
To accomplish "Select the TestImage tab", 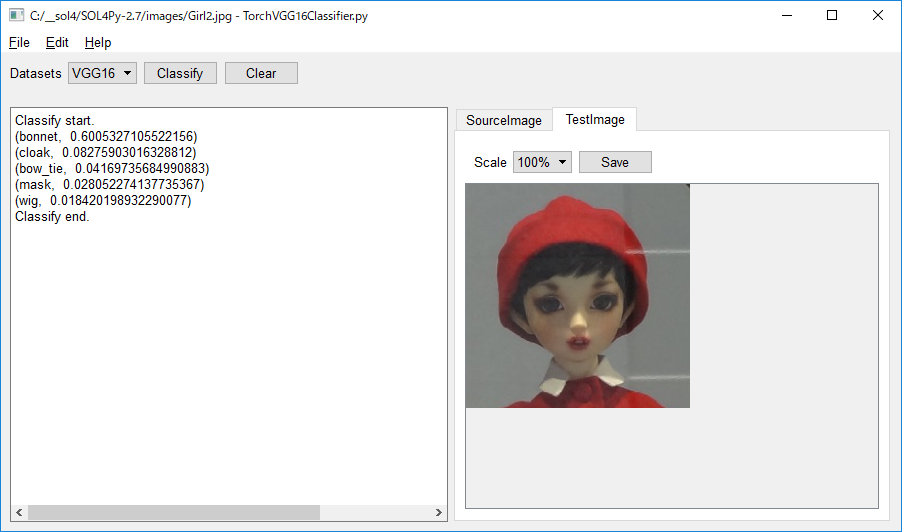I will pyautogui.click(x=595, y=119).
